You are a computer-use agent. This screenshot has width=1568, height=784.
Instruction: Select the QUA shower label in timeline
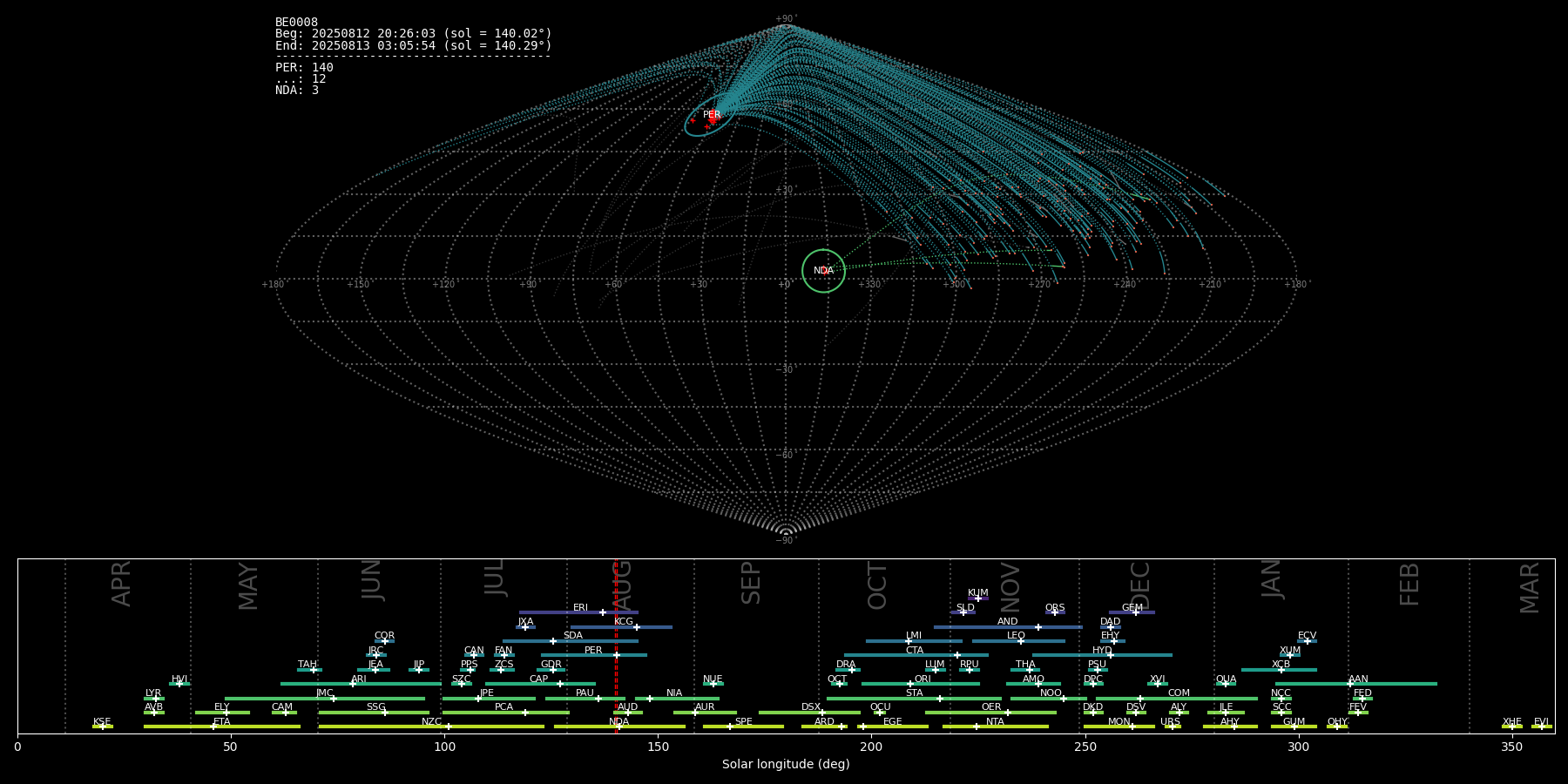[1226, 679]
